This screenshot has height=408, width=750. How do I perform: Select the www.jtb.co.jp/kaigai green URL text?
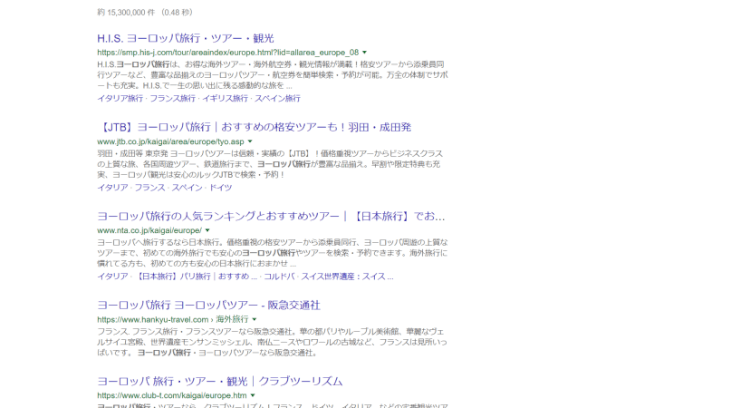171,142
